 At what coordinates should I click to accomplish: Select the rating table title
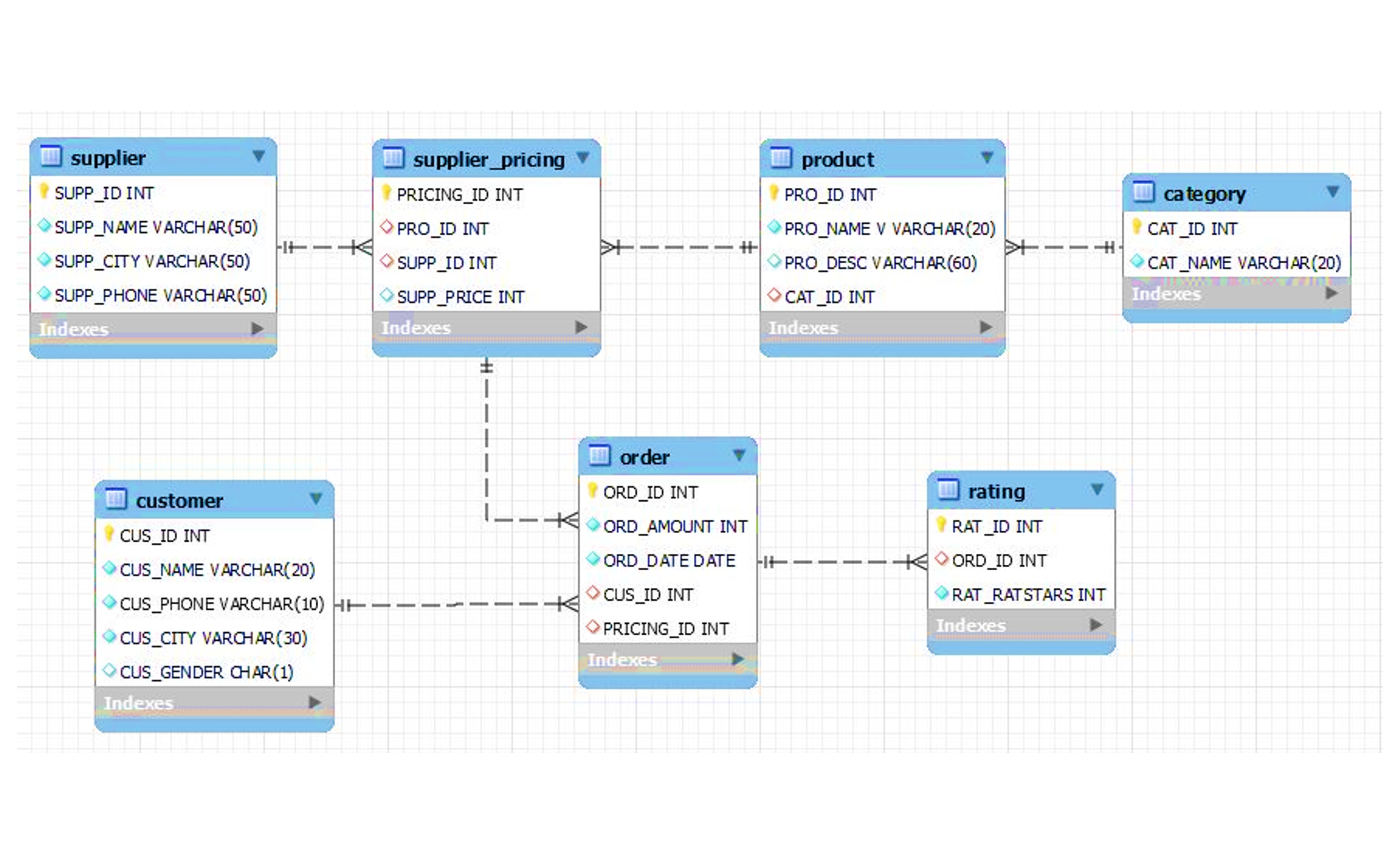point(997,492)
